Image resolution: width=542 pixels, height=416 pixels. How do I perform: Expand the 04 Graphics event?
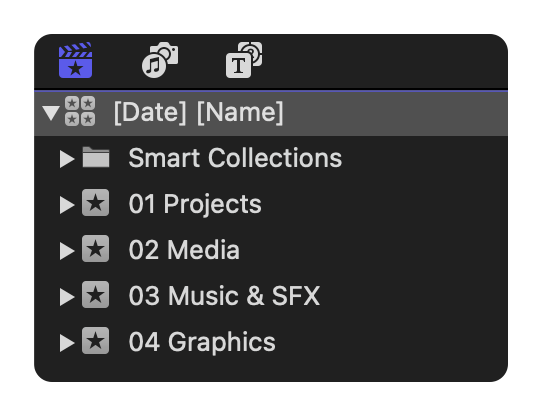[67, 343]
